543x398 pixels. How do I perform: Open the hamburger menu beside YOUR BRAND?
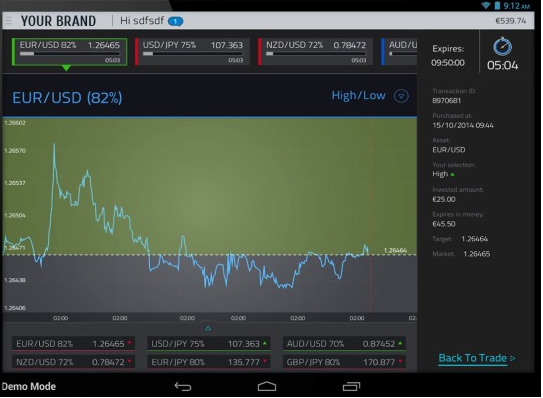coord(9,21)
